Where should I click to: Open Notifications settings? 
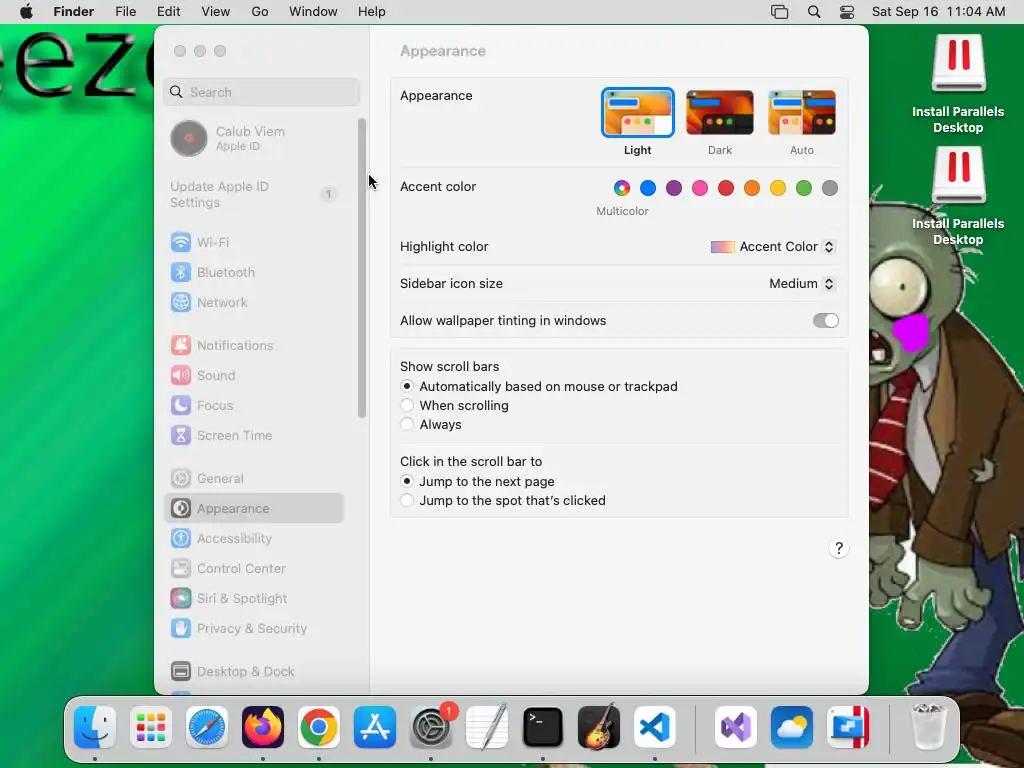(253, 345)
